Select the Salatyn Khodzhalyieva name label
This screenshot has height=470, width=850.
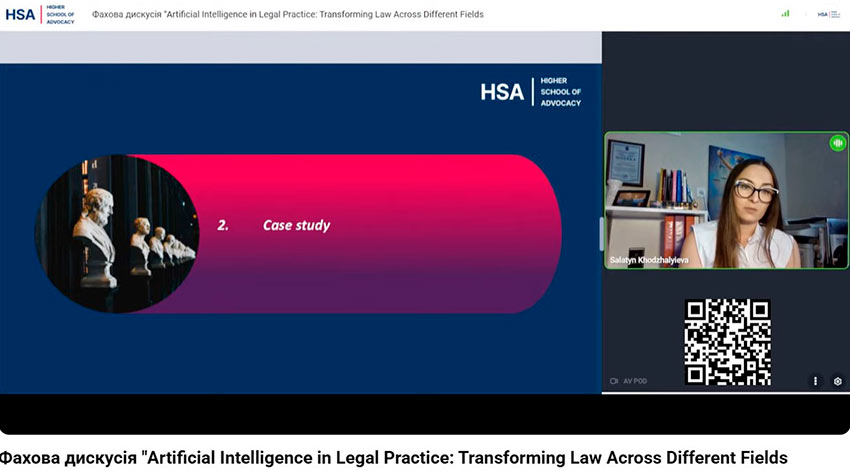[649, 260]
